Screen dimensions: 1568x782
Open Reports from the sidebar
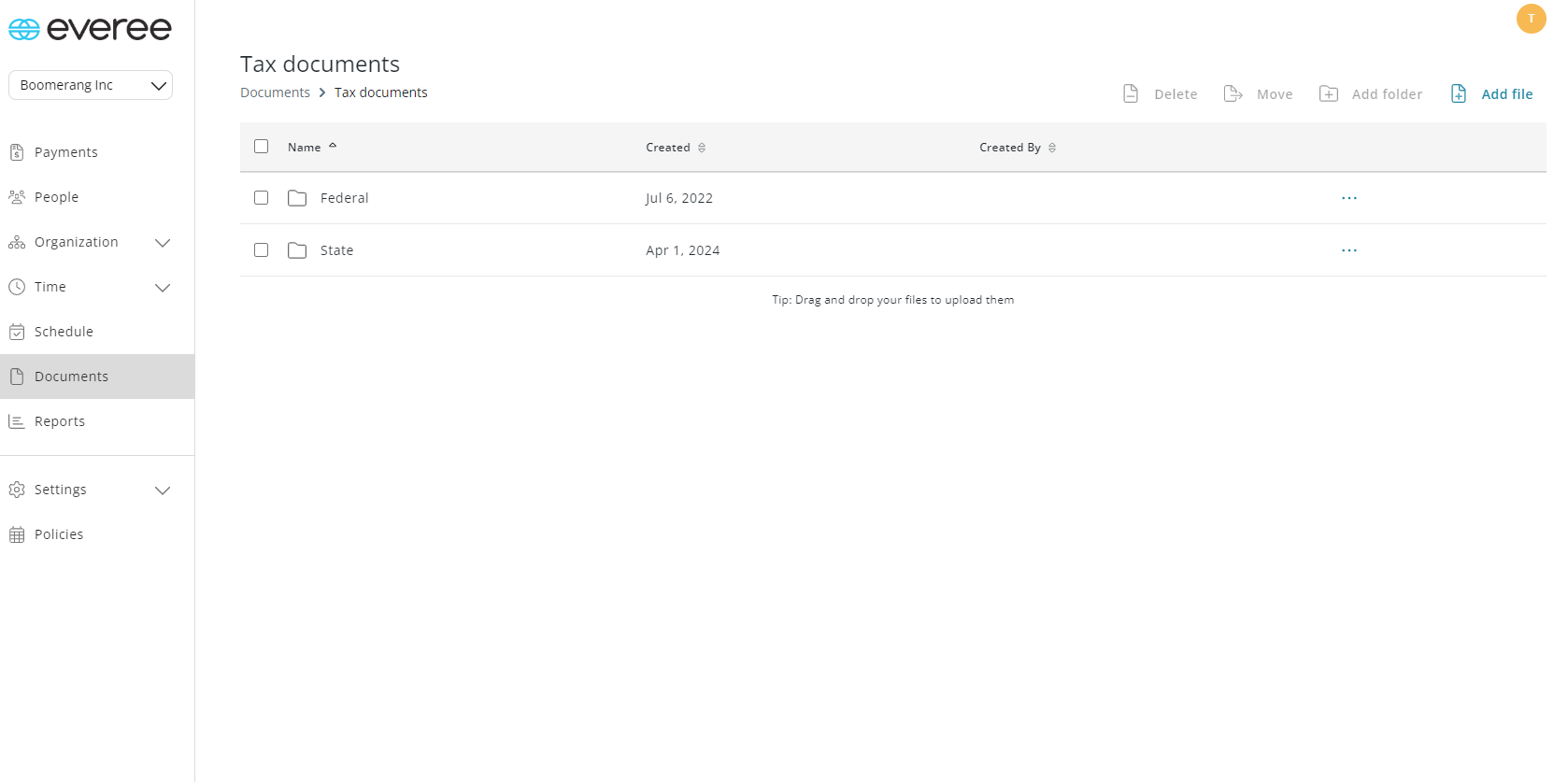[x=60, y=421]
